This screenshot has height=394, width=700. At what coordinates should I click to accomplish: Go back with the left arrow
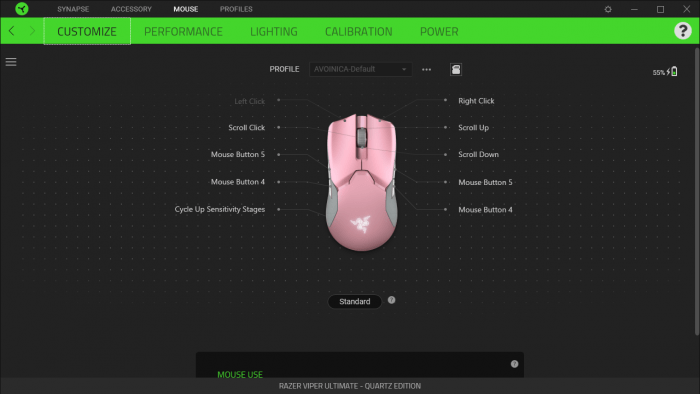[x=12, y=31]
